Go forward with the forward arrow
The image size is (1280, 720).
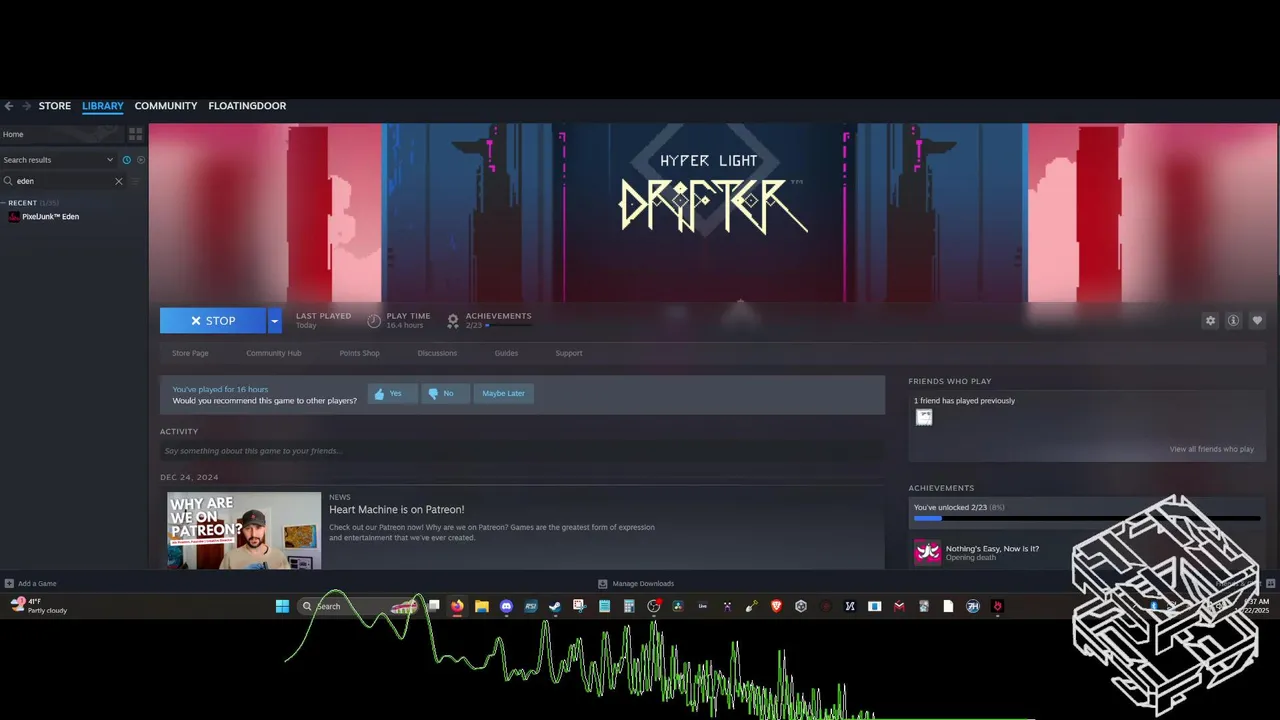coord(27,106)
